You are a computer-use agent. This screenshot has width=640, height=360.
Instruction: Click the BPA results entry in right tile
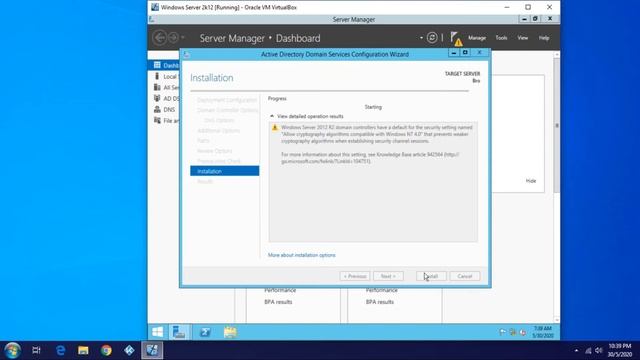(380, 302)
